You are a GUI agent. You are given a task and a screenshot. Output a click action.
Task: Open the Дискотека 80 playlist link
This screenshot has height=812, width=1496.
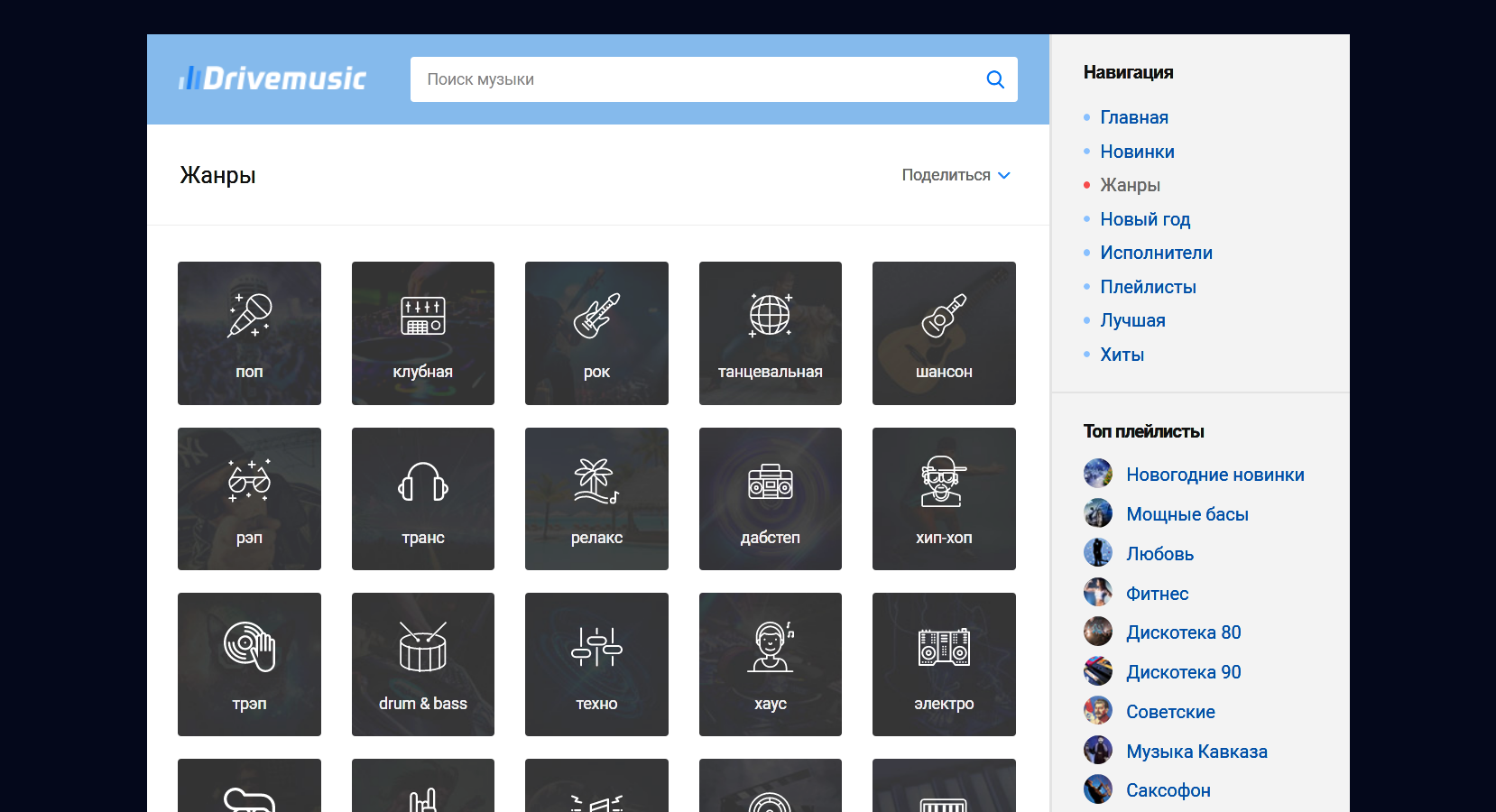(x=1184, y=632)
